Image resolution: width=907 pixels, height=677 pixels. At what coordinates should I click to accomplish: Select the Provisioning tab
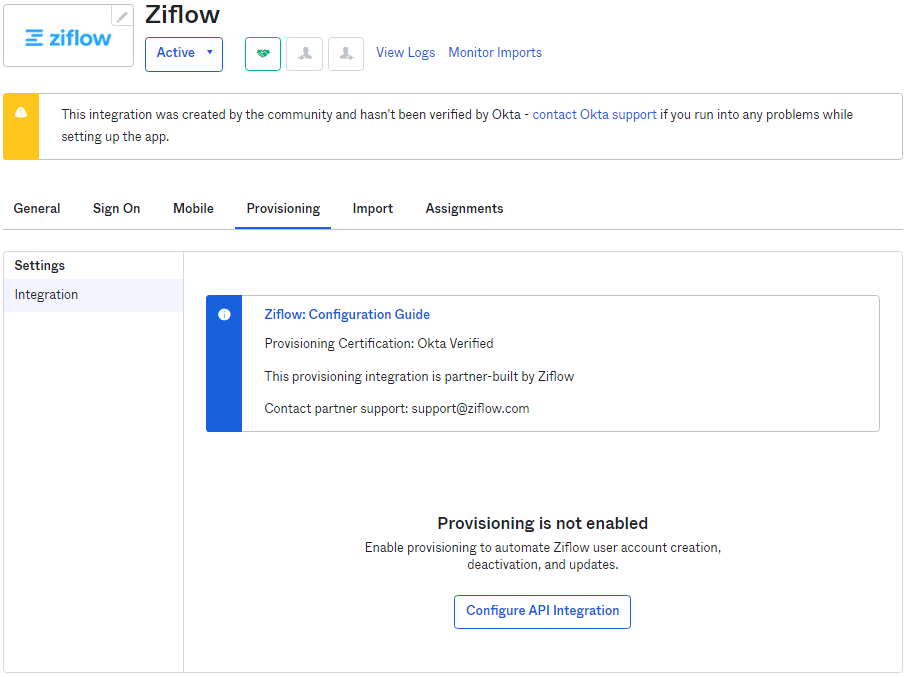tap(283, 209)
